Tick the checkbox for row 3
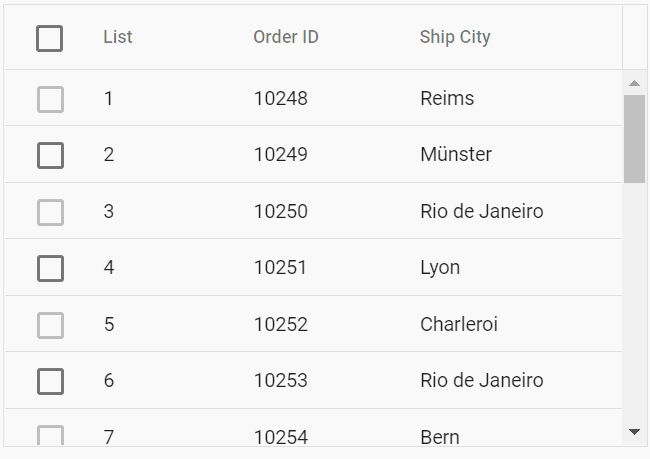This screenshot has height=459, width=650. pyautogui.click(x=49, y=212)
